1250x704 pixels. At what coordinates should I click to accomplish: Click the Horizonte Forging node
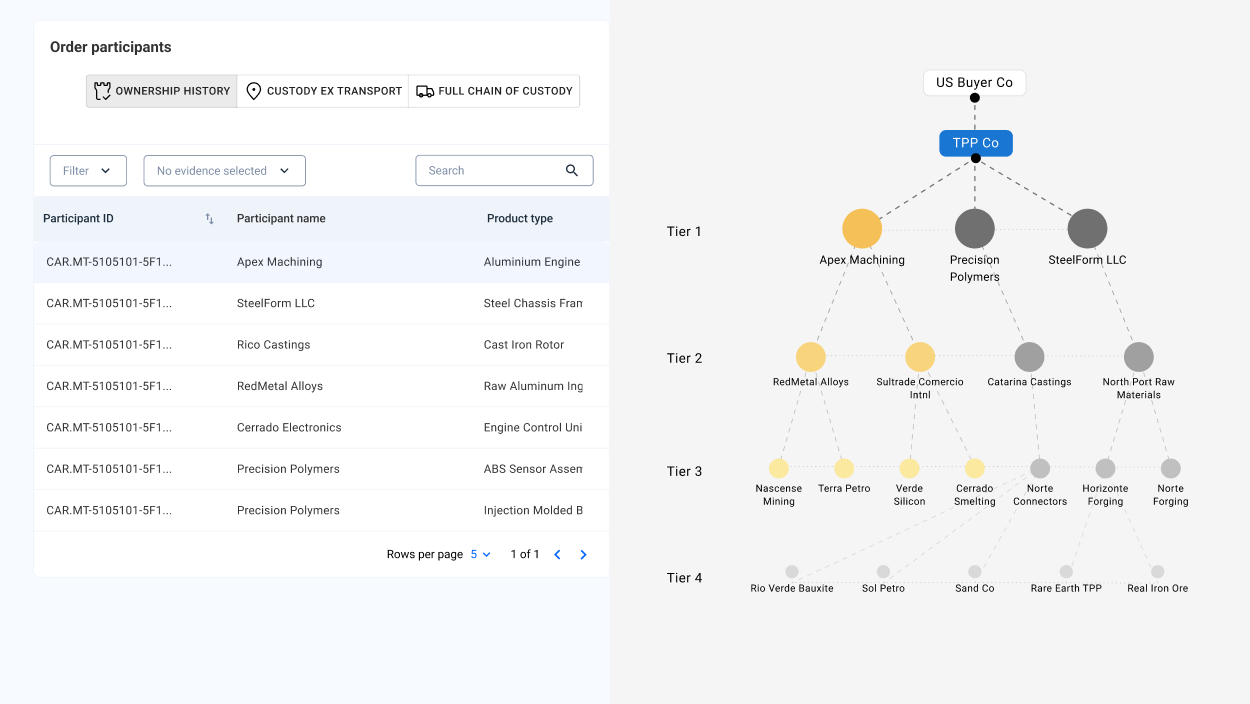[x=1105, y=468]
